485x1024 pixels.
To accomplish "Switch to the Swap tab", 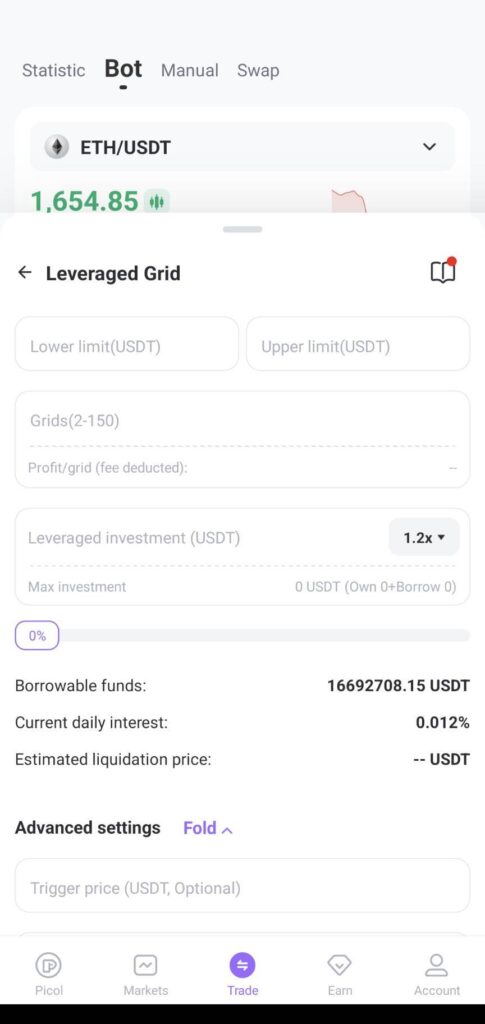I will (258, 71).
